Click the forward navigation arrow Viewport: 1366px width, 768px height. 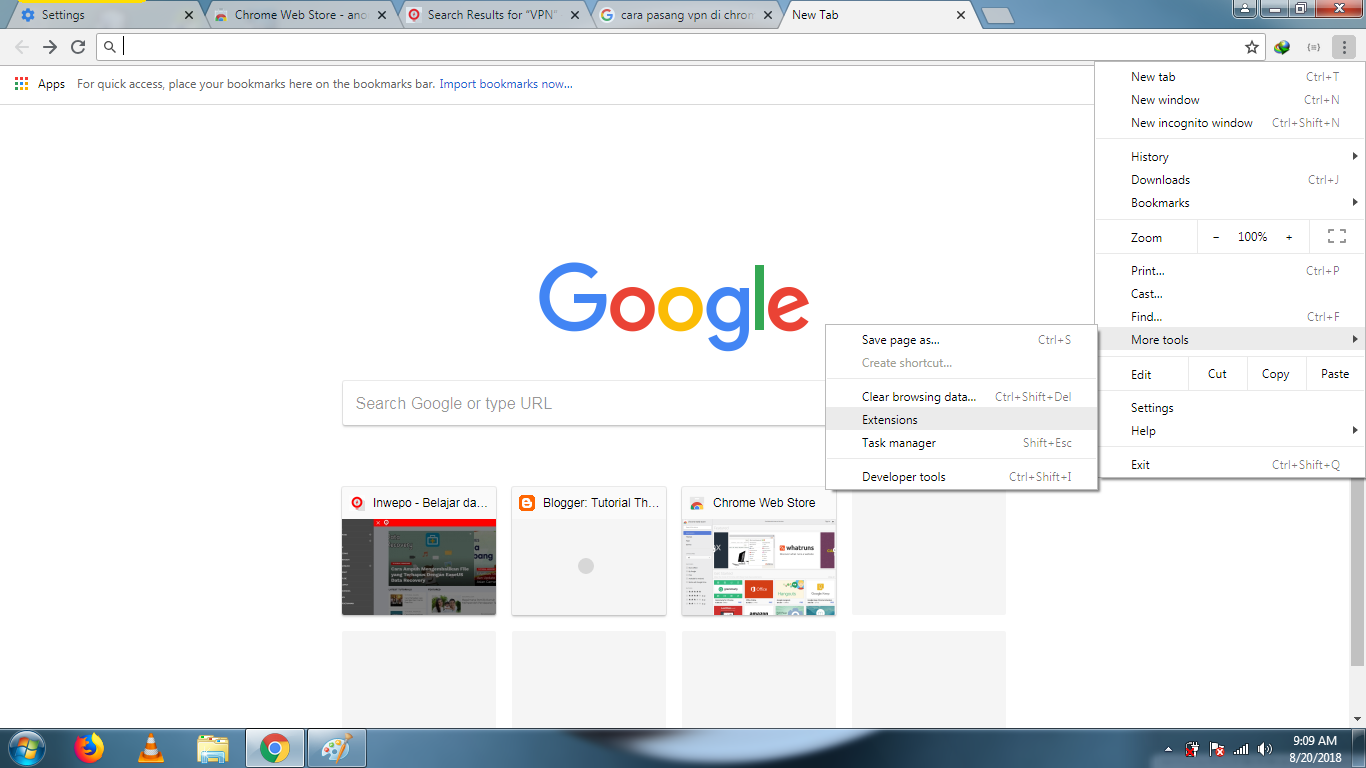[49, 46]
